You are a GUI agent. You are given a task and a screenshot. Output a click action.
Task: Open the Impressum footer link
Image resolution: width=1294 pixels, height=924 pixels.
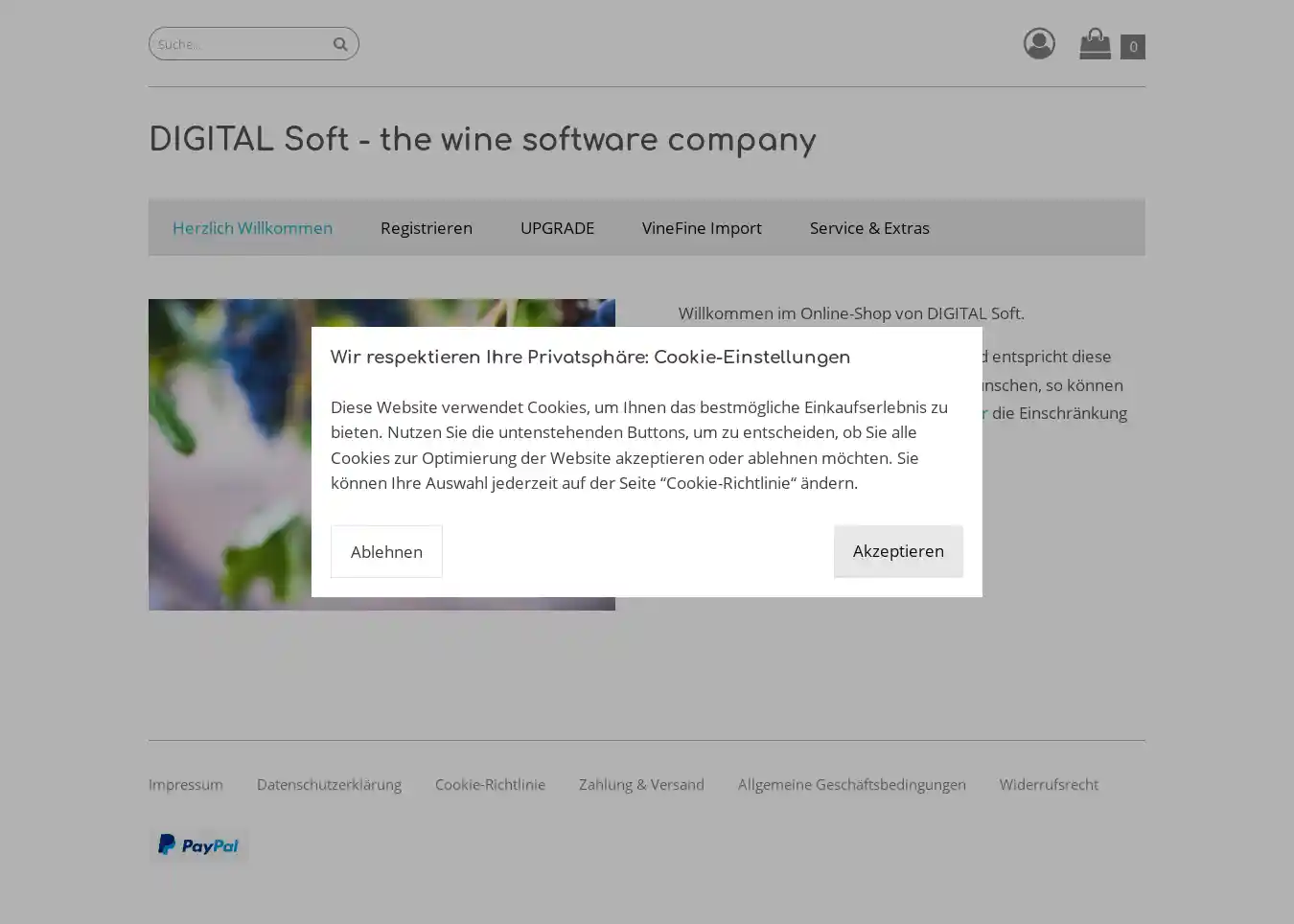point(185,784)
